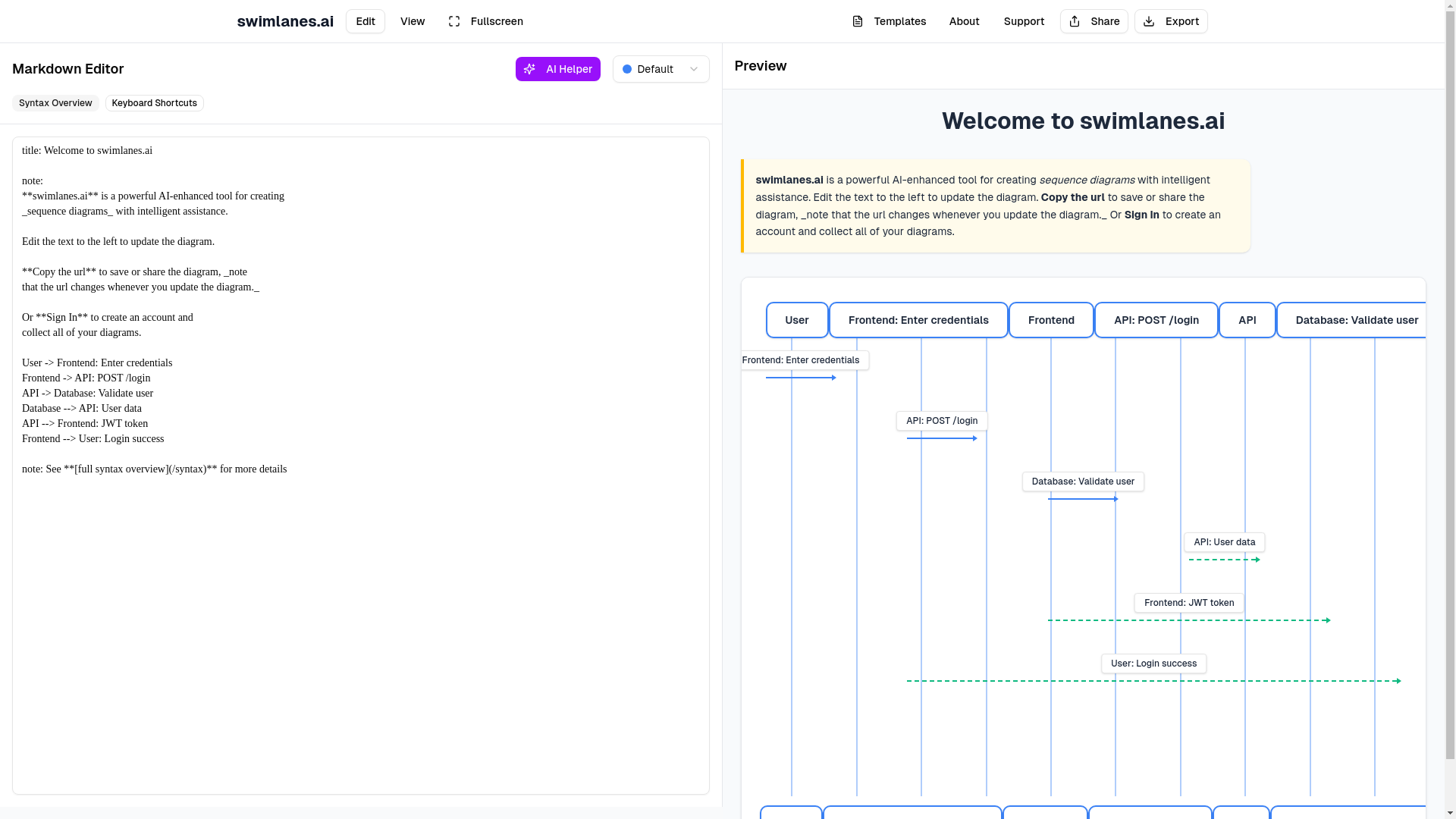Click 'API: User data' message label
The image size is (1456, 819).
1225,542
